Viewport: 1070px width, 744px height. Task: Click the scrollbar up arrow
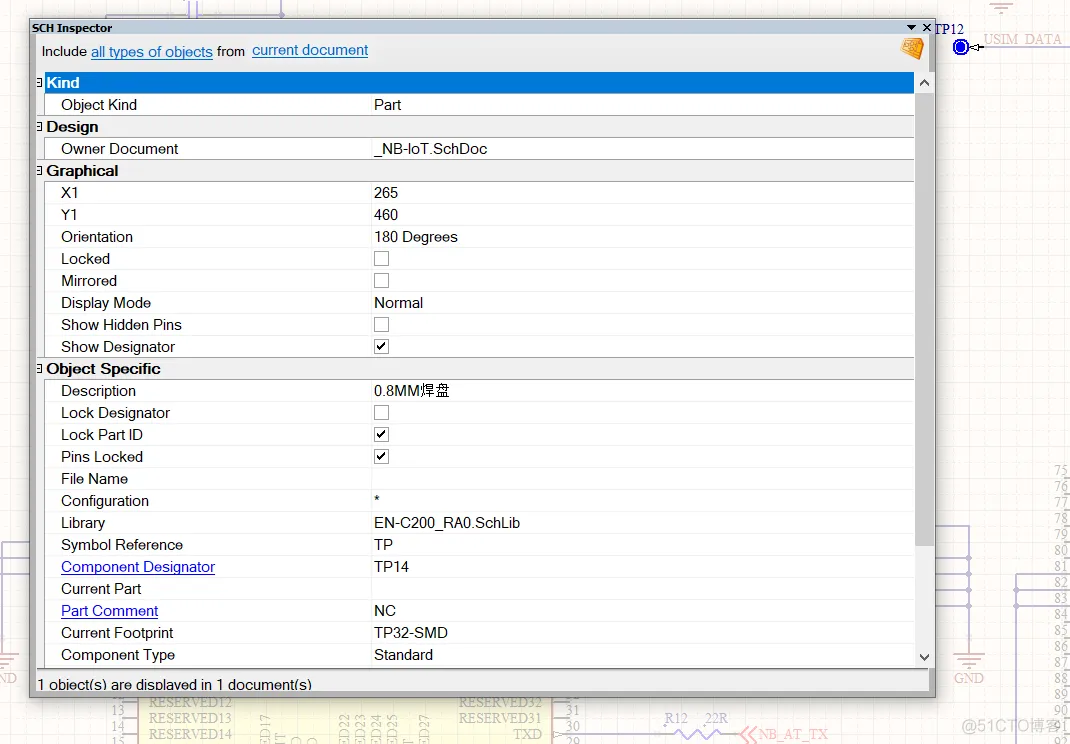click(x=924, y=83)
